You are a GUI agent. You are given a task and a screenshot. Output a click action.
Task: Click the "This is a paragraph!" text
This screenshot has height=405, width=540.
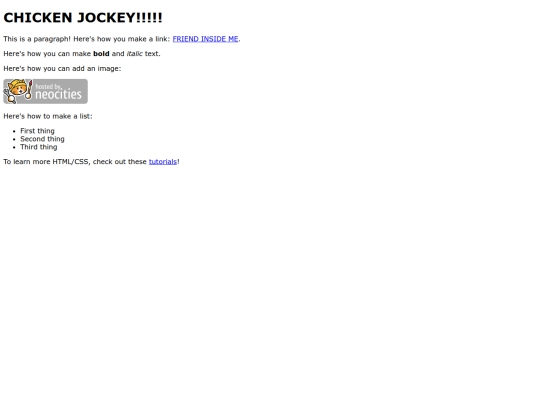click(37, 39)
